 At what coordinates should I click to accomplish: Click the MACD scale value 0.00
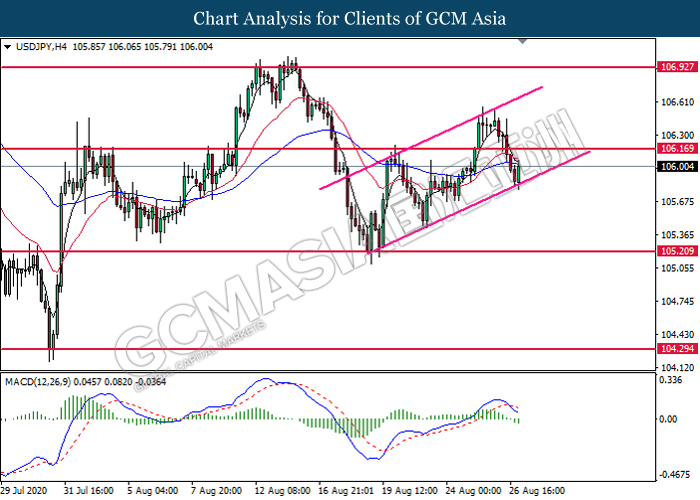[x=668, y=419]
